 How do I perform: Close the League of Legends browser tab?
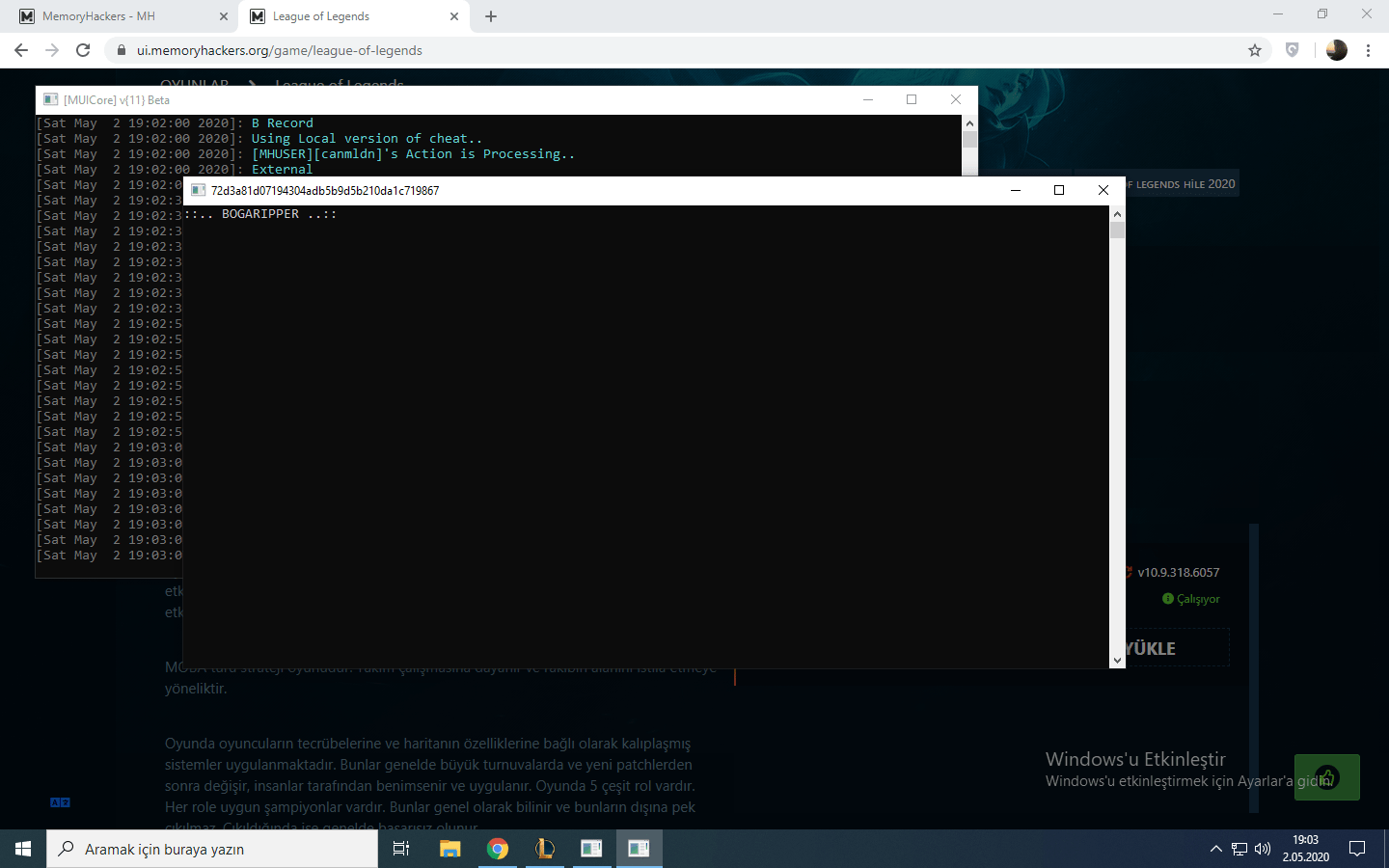coord(454,16)
